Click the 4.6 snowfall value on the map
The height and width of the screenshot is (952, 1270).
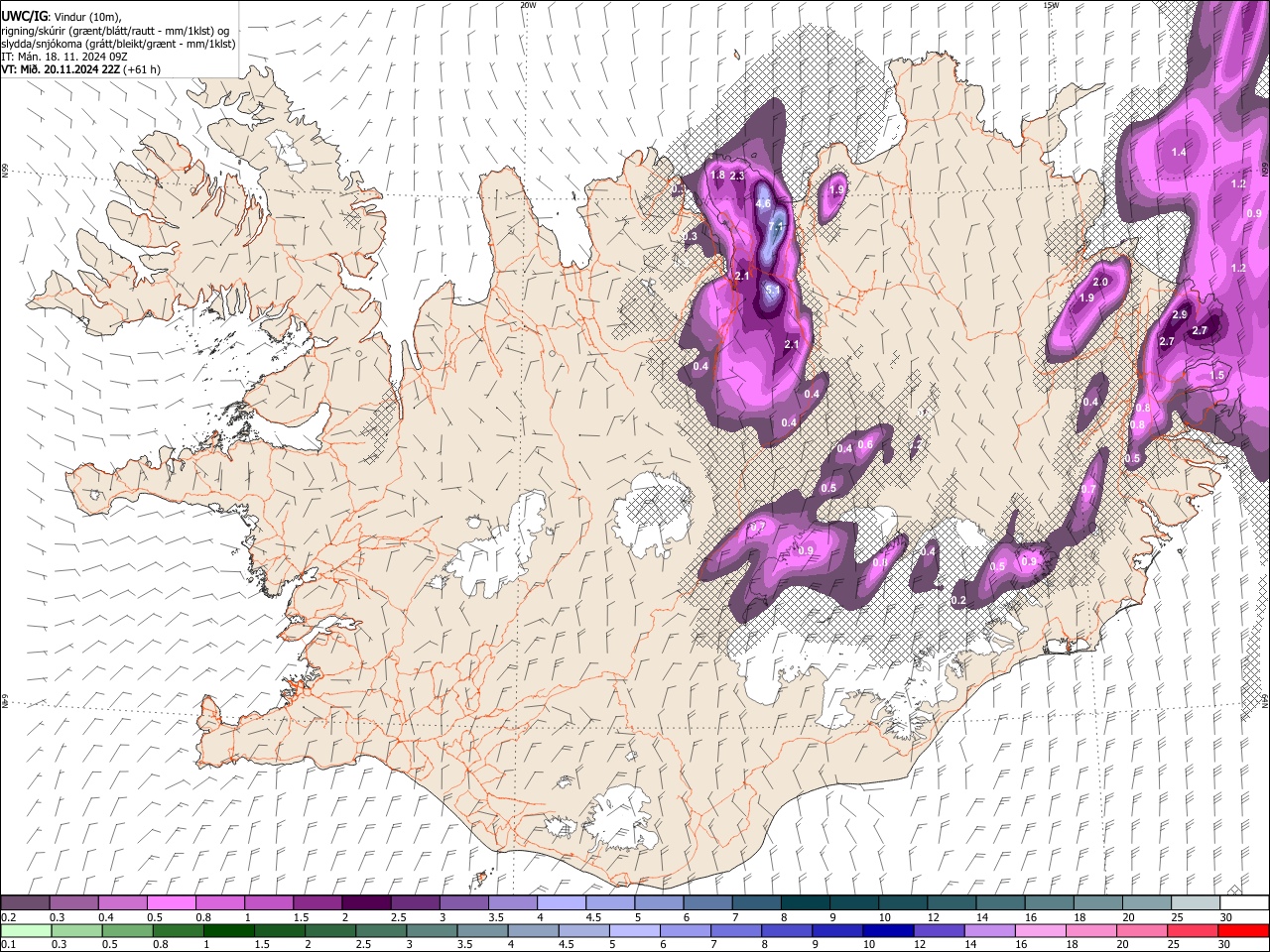pos(763,203)
